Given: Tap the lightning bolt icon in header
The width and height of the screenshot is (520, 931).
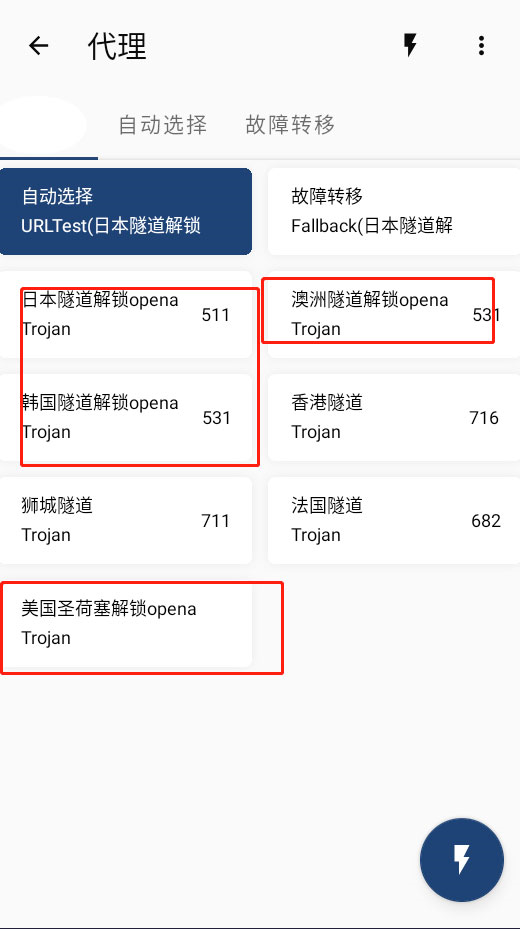Looking at the screenshot, I should coord(410,45).
